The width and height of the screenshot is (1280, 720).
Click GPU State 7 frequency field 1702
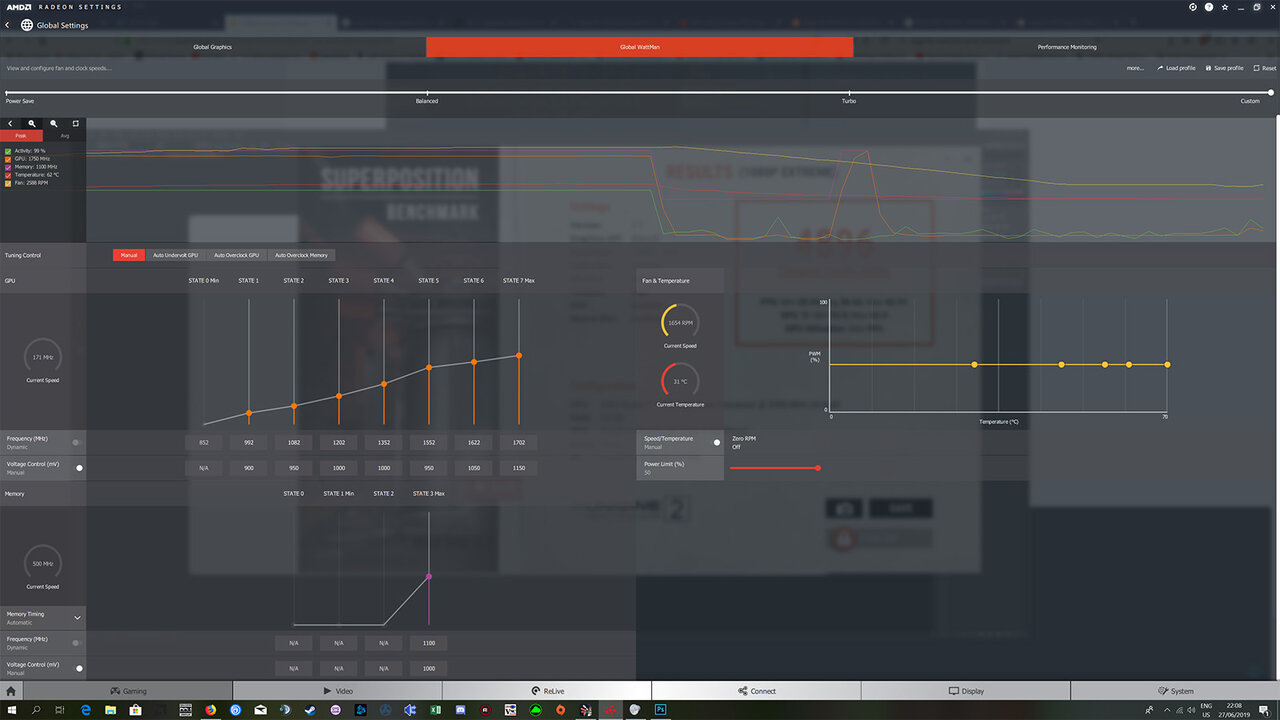click(x=519, y=442)
